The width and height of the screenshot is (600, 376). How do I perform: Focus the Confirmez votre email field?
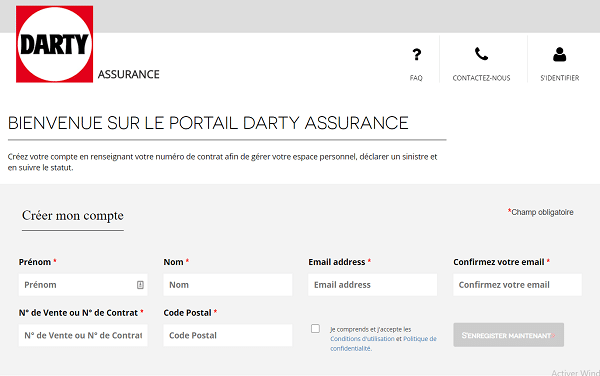point(517,285)
